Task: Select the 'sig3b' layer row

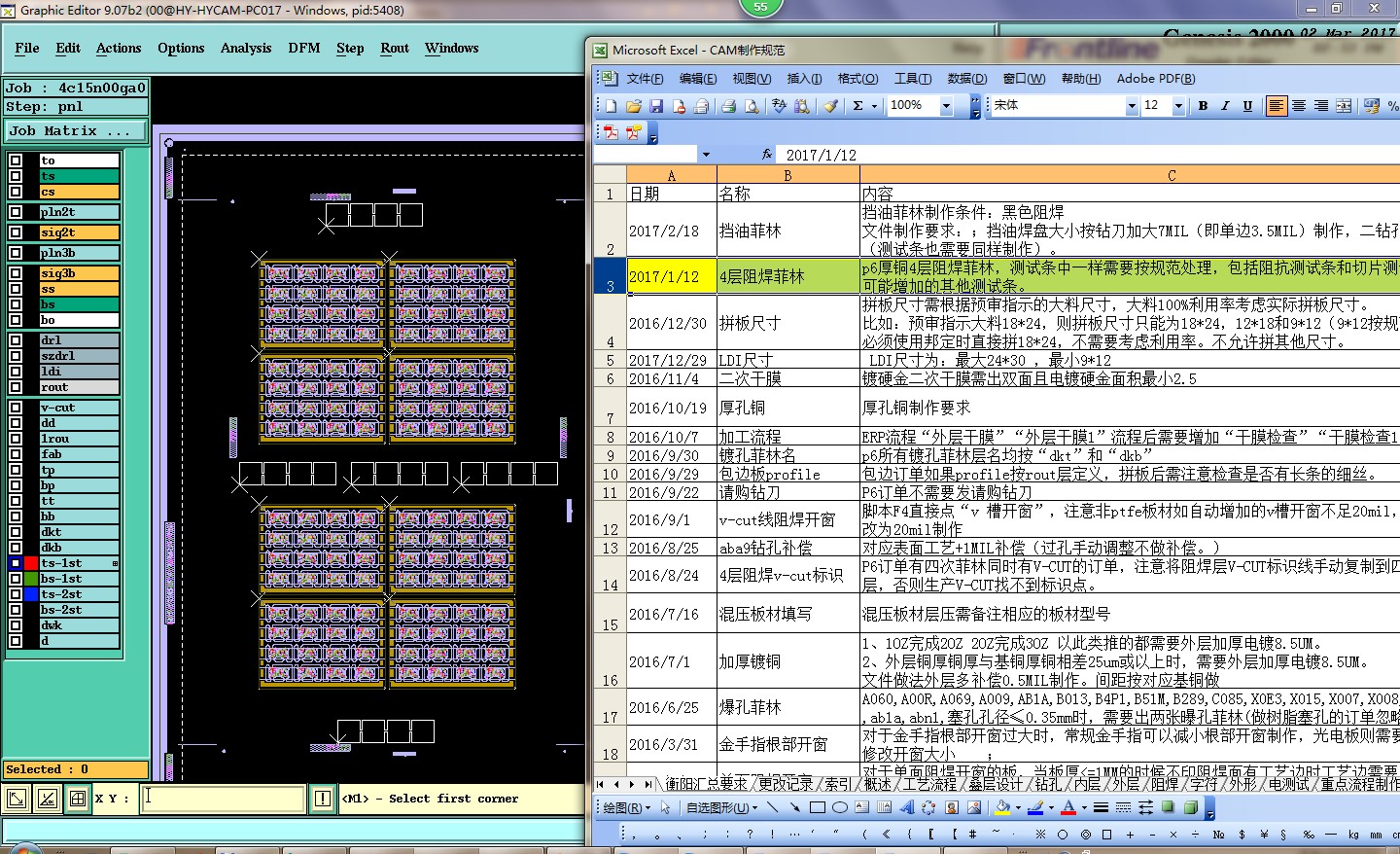Action: pyautogui.click(x=79, y=273)
